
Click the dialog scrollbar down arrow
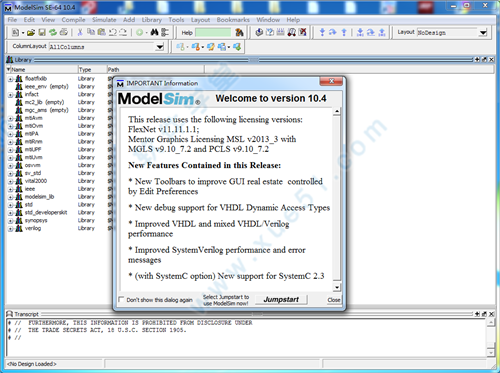[337, 287]
